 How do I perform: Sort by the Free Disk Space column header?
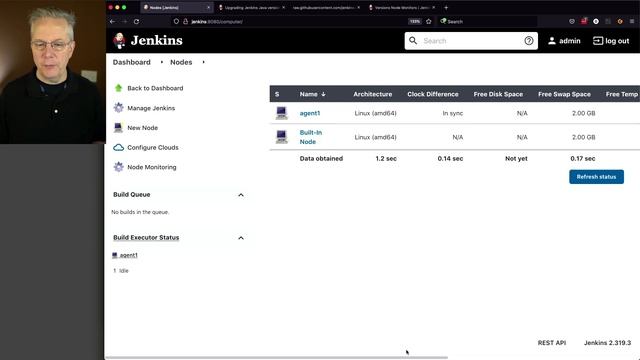pyautogui.click(x=498, y=94)
